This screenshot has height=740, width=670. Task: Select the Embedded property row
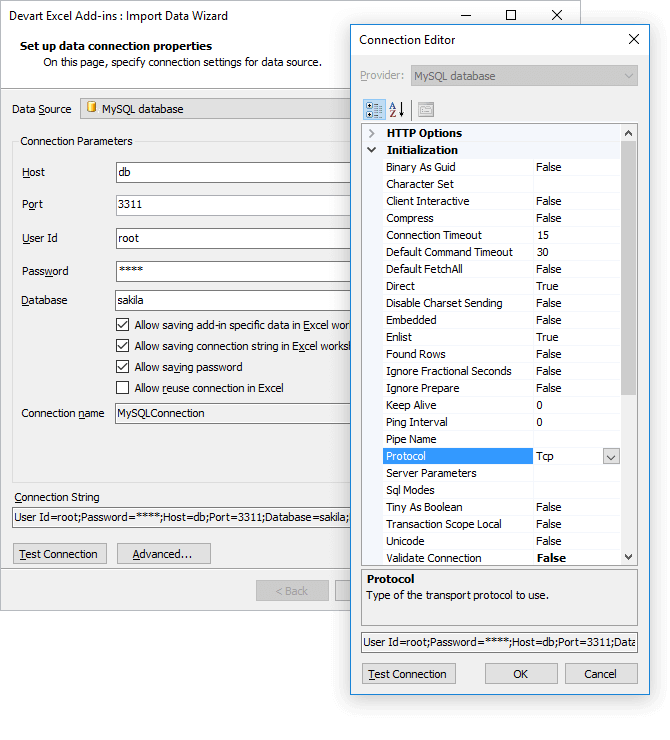[x=458, y=320]
